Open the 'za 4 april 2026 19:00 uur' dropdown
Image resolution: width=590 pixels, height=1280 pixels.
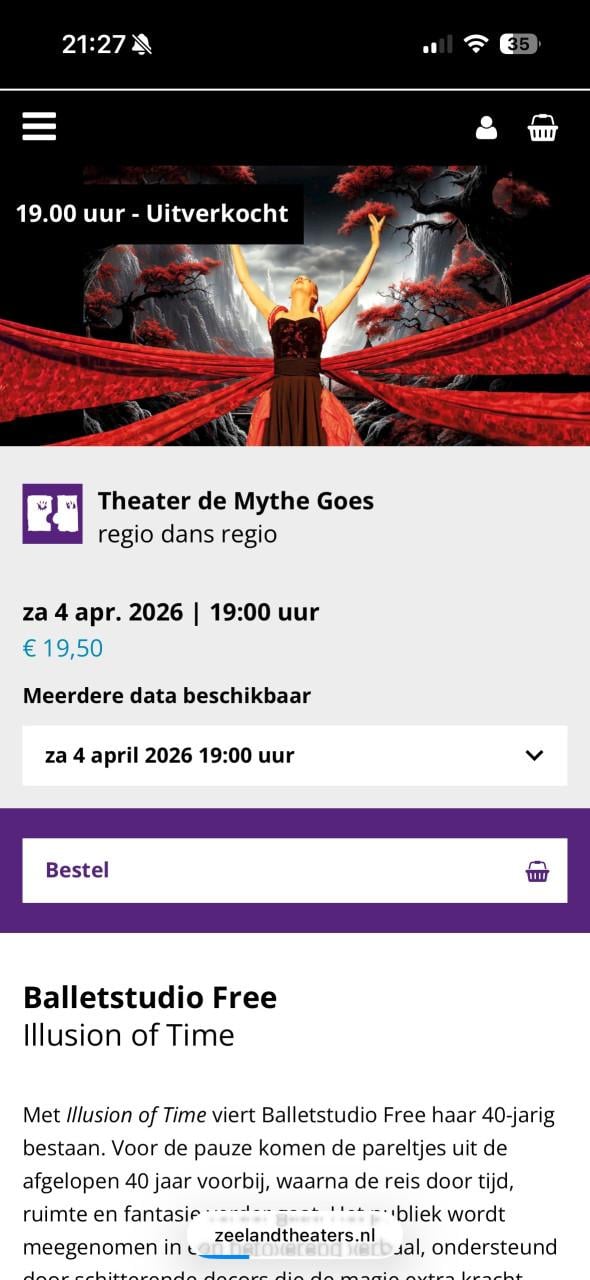295,755
